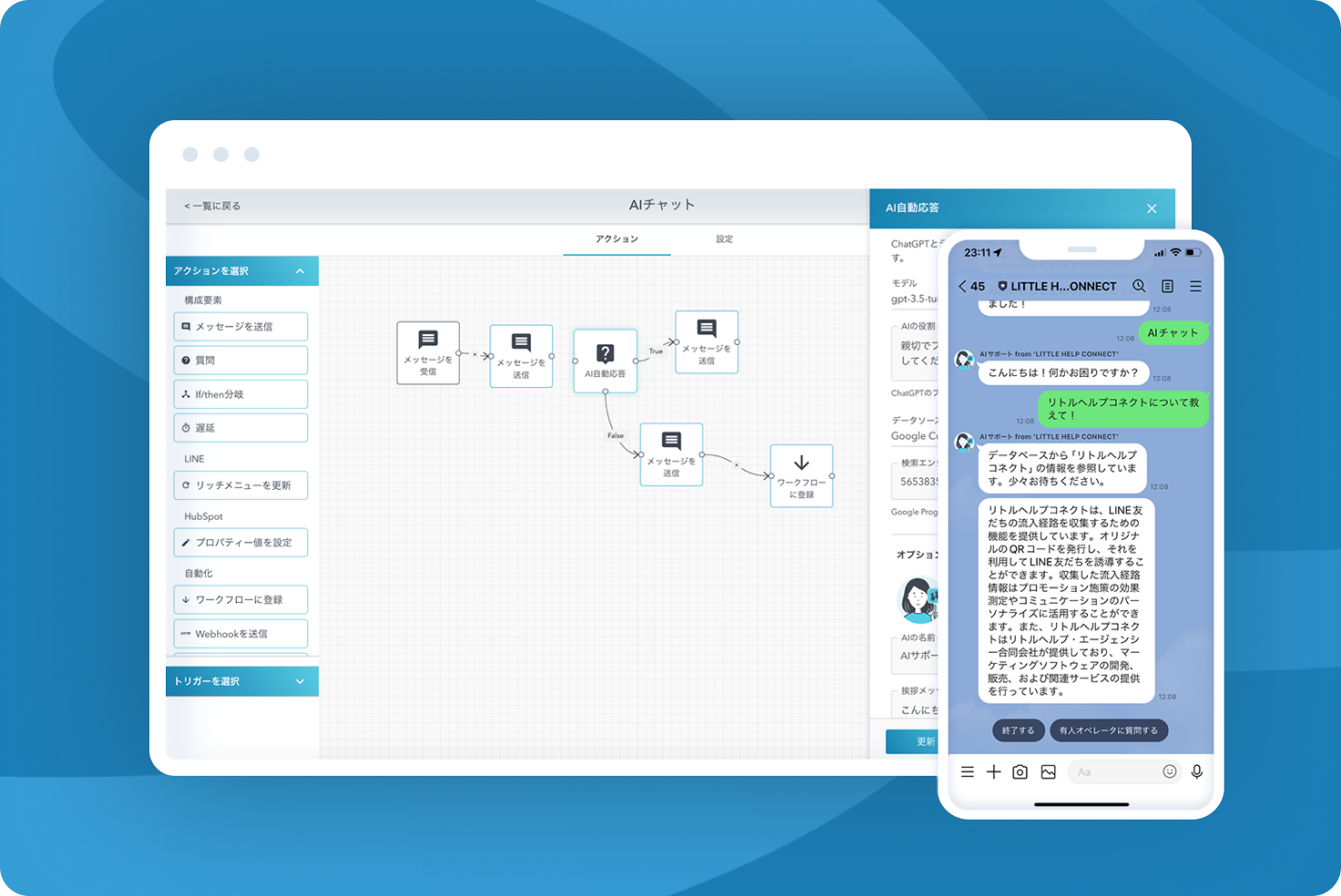This screenshot has height=896, width=1341.
Task: Click 有人オペレータに質問する quick reply
Action: 1109,729
